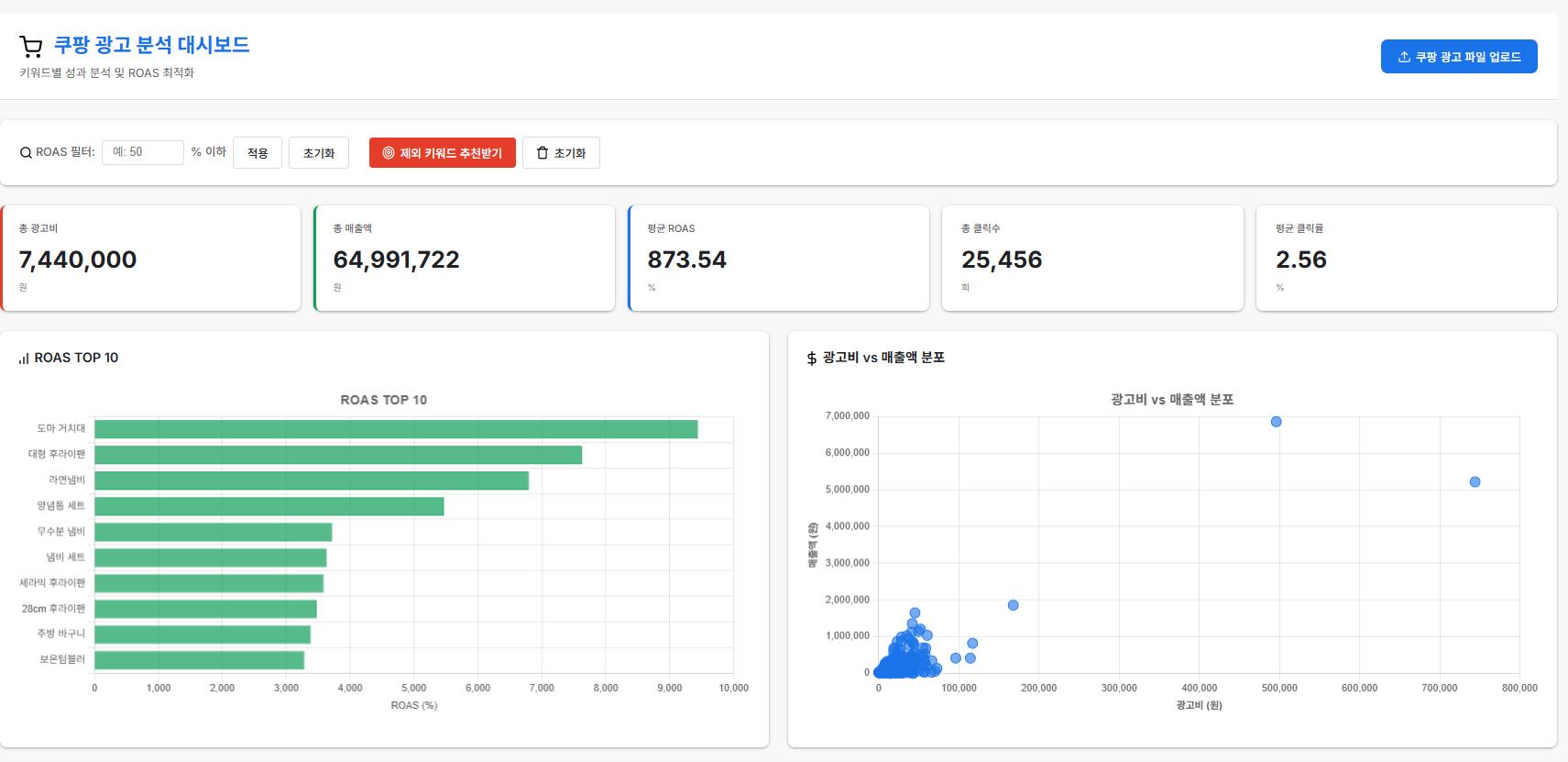
Task: Click the dollar sign icon beside 광고비 vs 매출액 분포
Action: coord(812,359)
